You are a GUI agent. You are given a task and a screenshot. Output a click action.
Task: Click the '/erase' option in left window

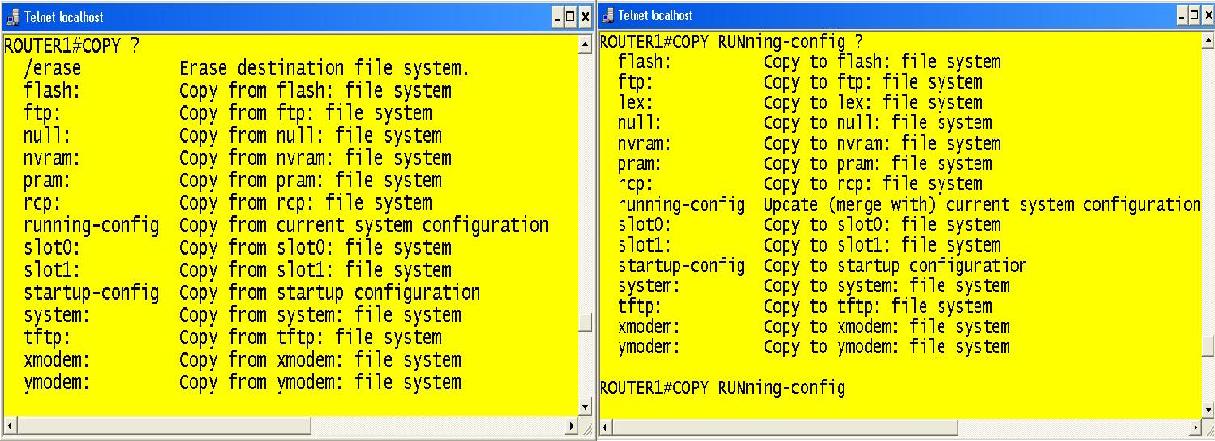coord(53,69)
